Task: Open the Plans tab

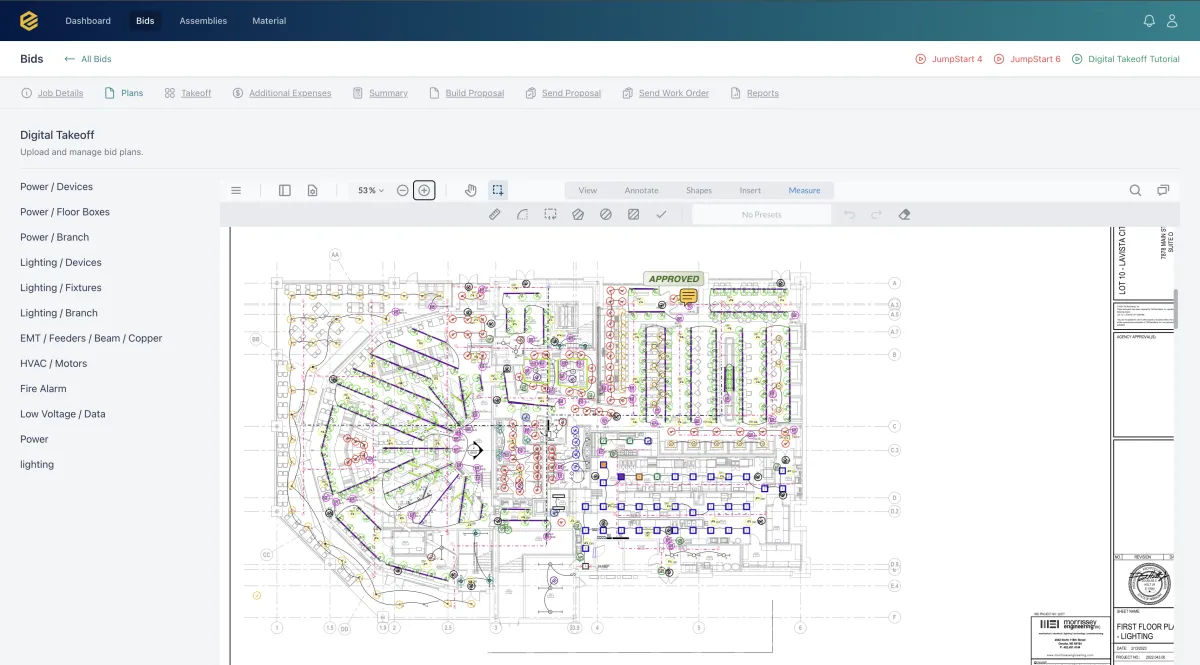Action: tap(124, 93)
